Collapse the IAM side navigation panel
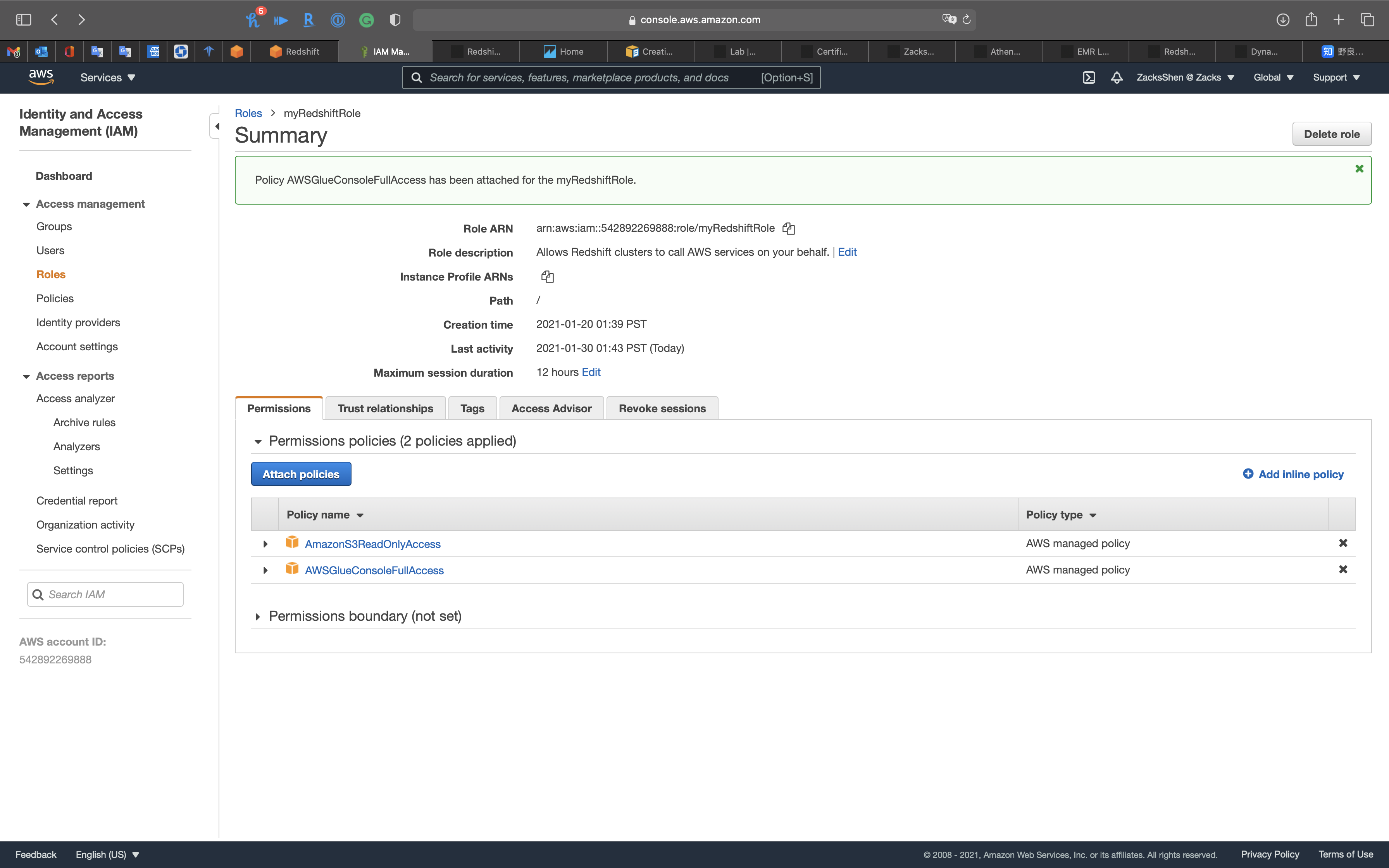This screenshot has width=1389, height=868. tap(216, 126)
